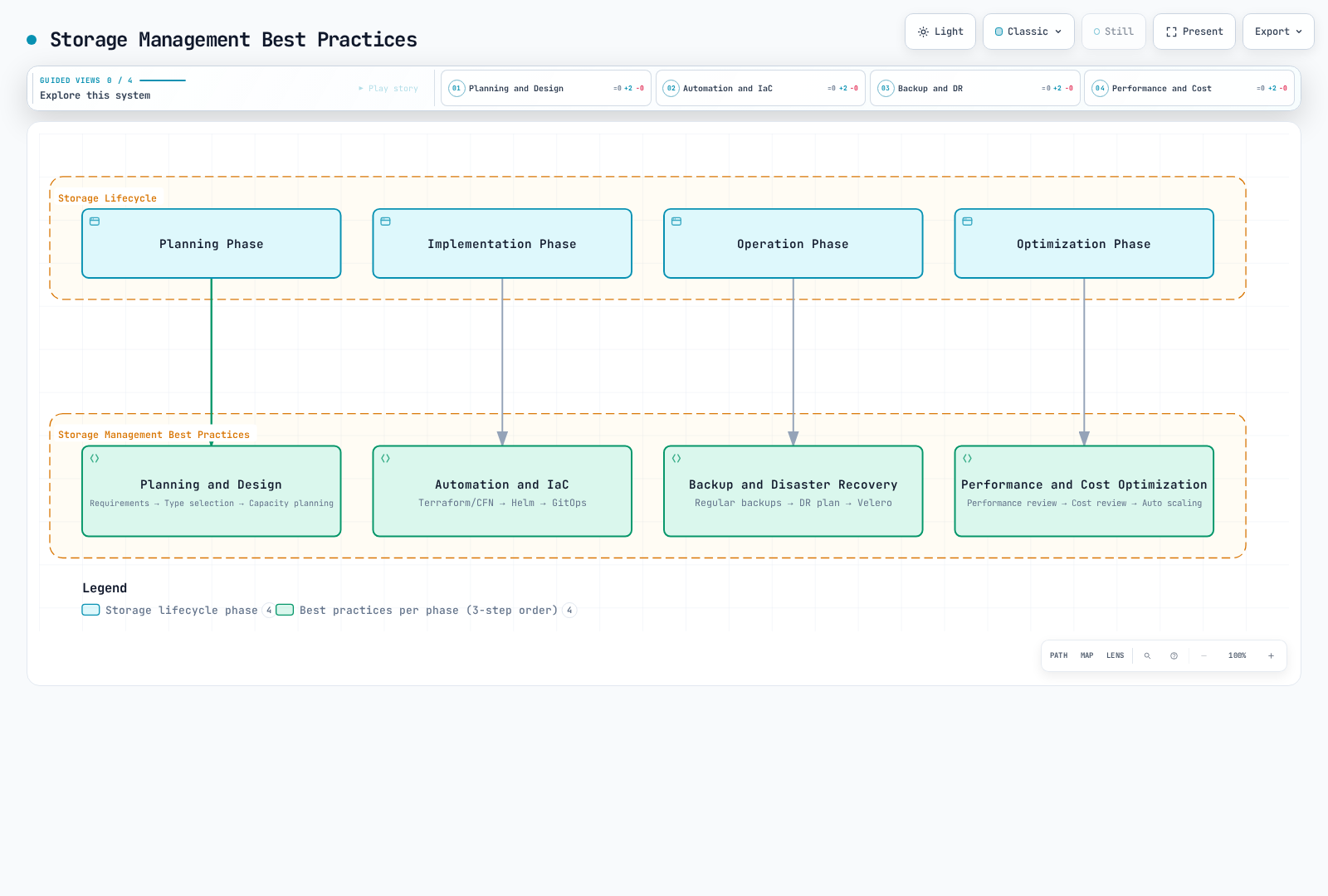The image size is (1328, 896).
Task: Open guided view 03 Backup and DR
Action: 975,88
